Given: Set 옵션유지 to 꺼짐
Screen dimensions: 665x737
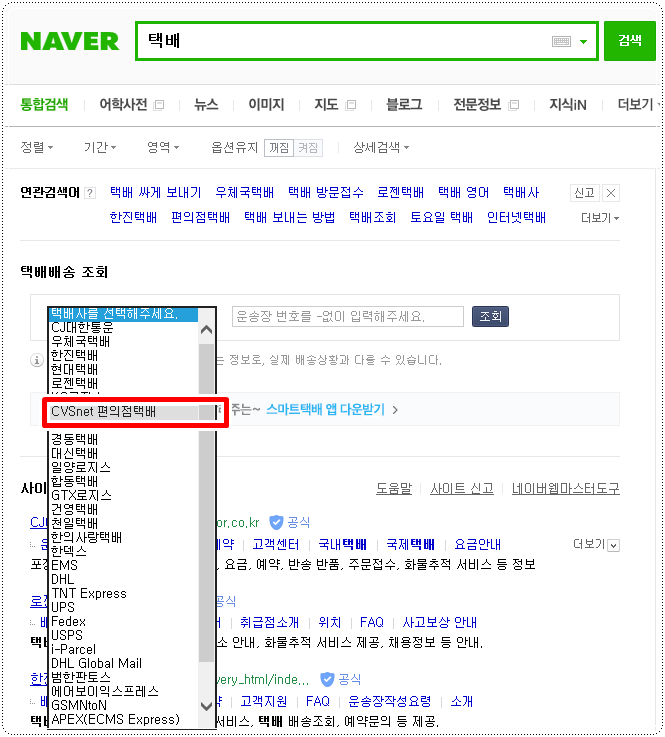Looking at the screenshot, I should click(x=279, y=148).
